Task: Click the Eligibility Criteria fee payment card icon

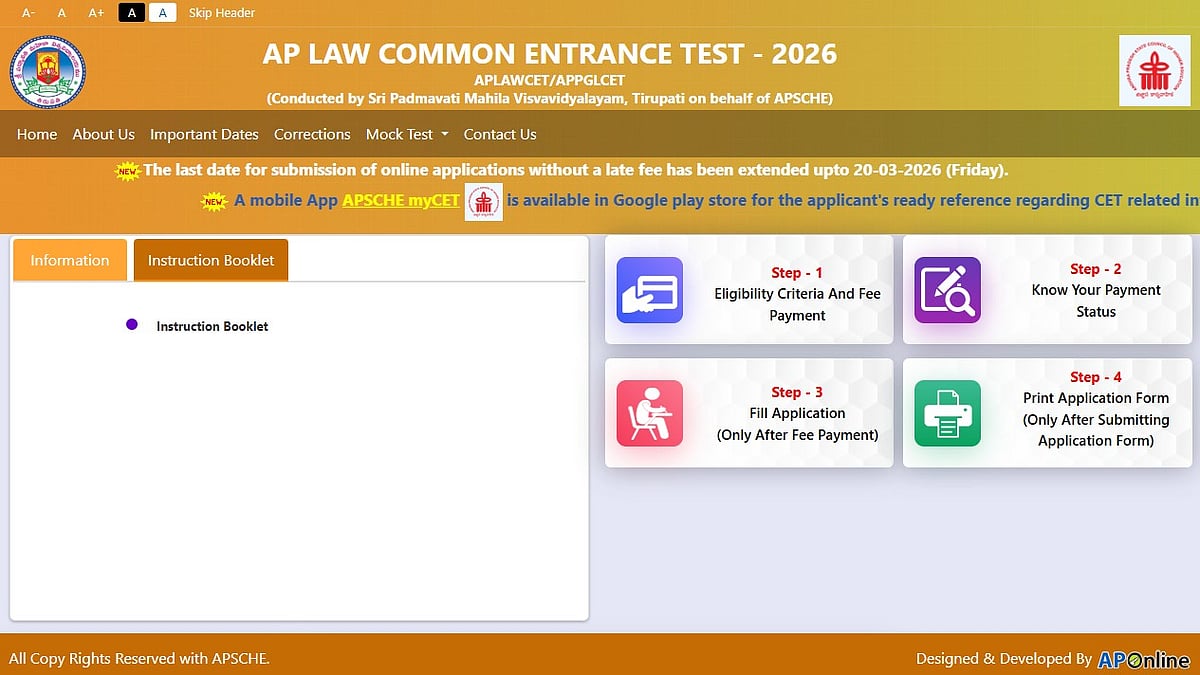Action: [649, 290]
